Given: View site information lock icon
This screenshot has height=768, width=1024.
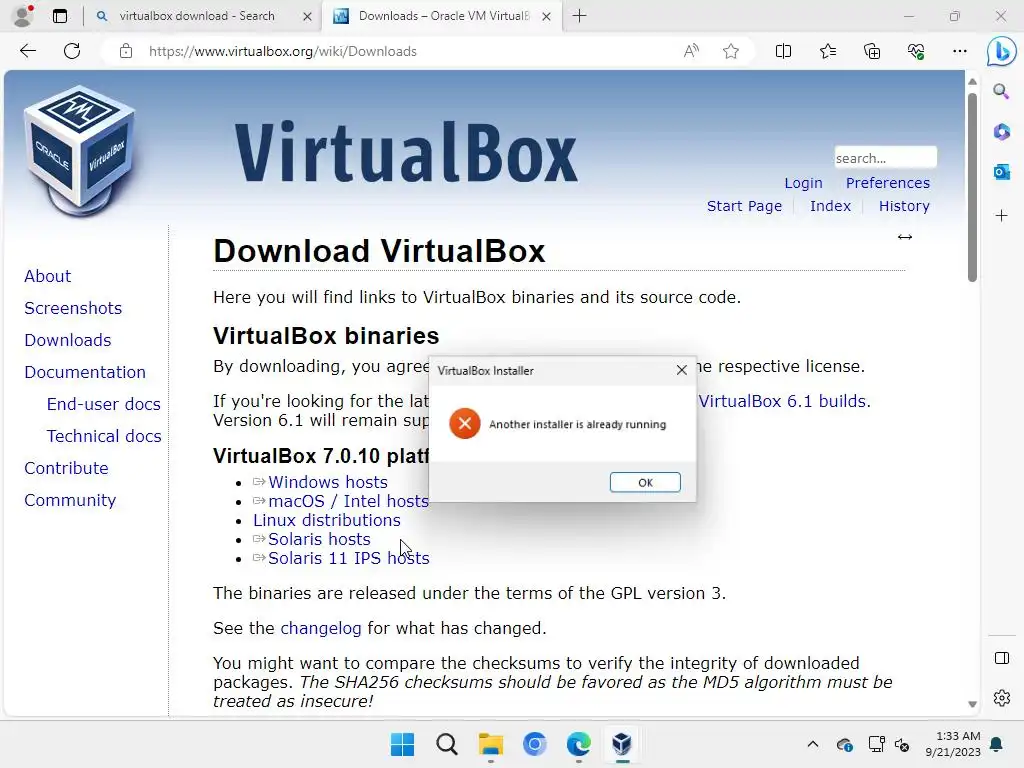Looking at the screenshot, I should (125, 51).
